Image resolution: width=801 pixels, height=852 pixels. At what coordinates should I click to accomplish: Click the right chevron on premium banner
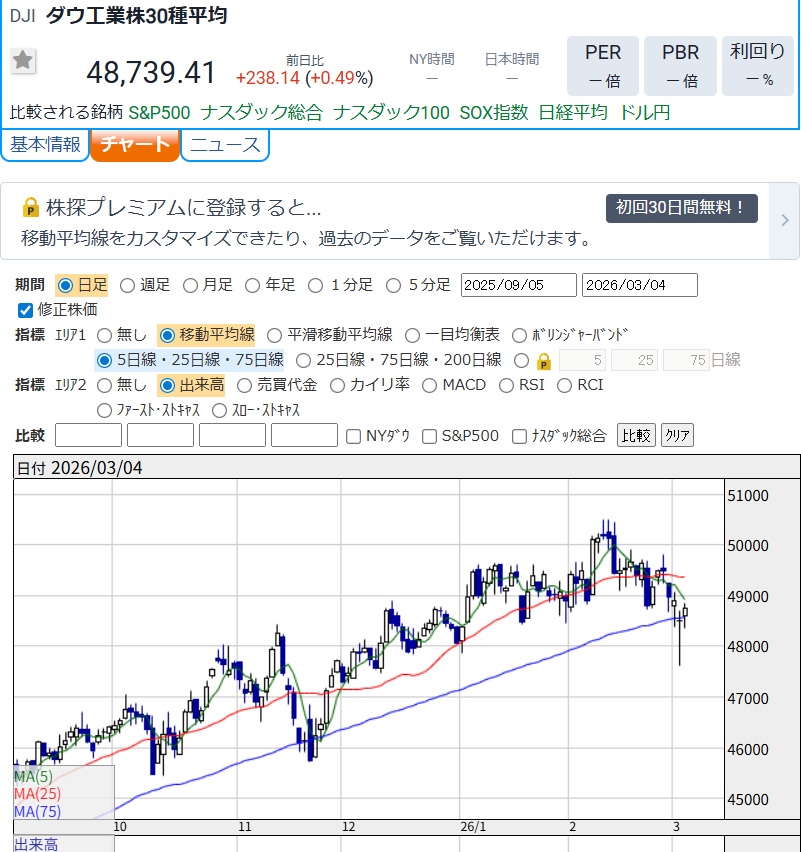tap(785, 220)
